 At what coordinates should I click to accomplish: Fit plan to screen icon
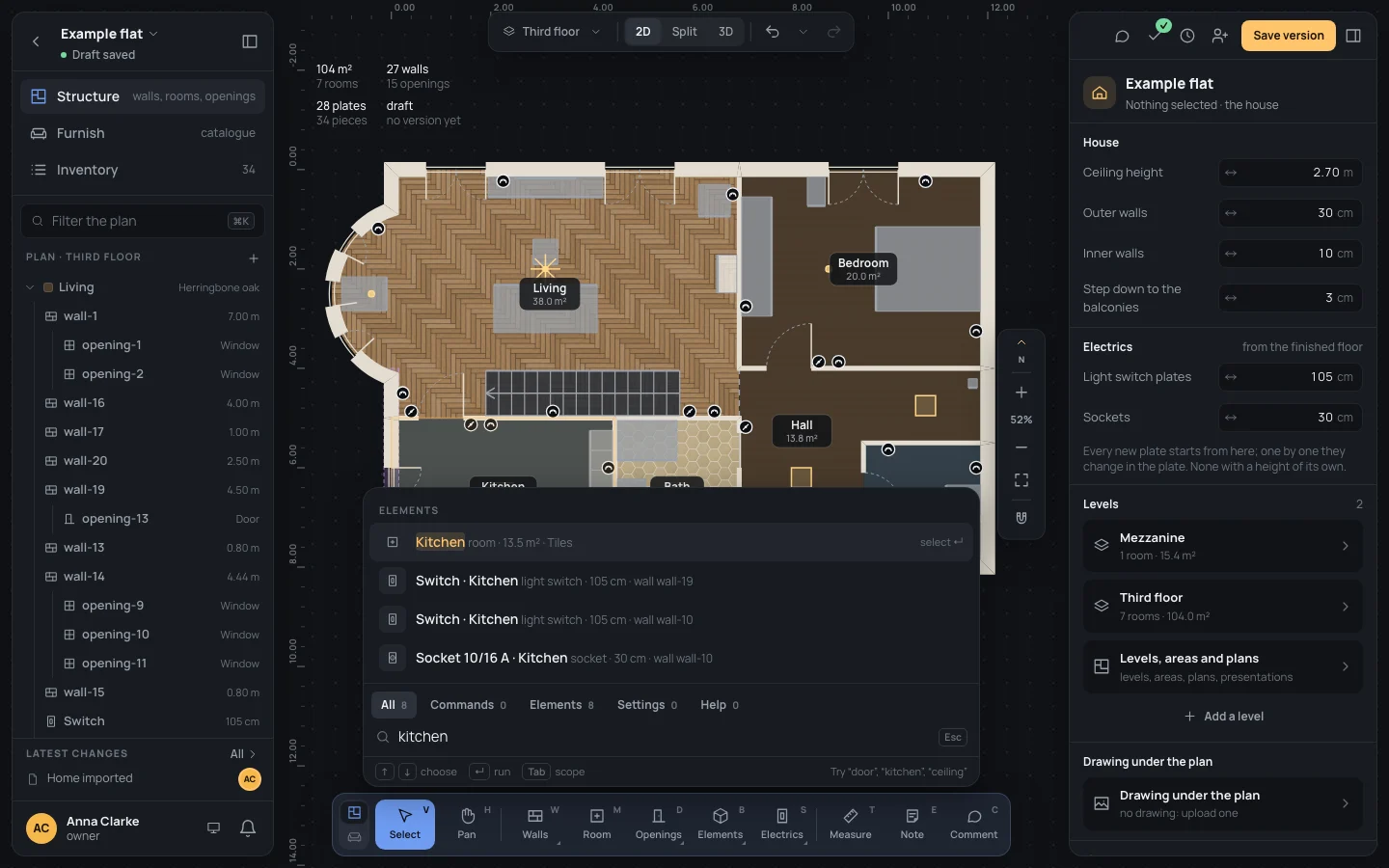(x=1021, y=480)
